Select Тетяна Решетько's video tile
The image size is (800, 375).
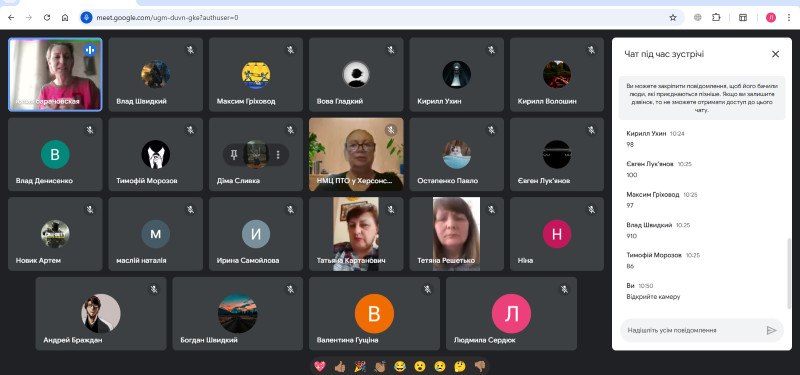(x=457, y=234)
